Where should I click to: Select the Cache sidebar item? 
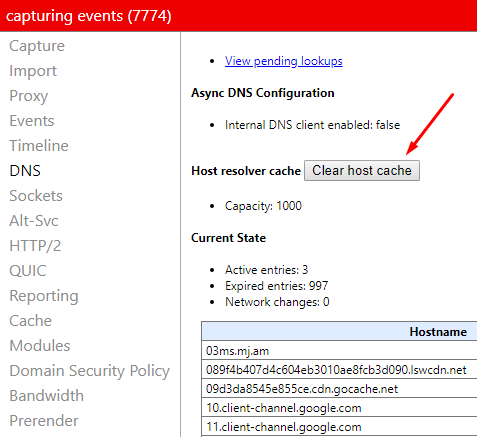[x=31, y=321]
